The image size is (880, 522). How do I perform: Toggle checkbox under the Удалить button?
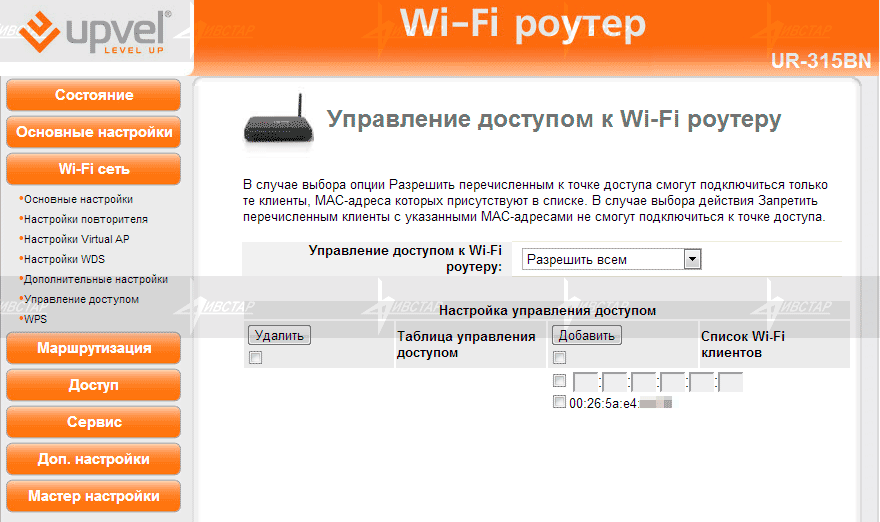coord(255,358)
